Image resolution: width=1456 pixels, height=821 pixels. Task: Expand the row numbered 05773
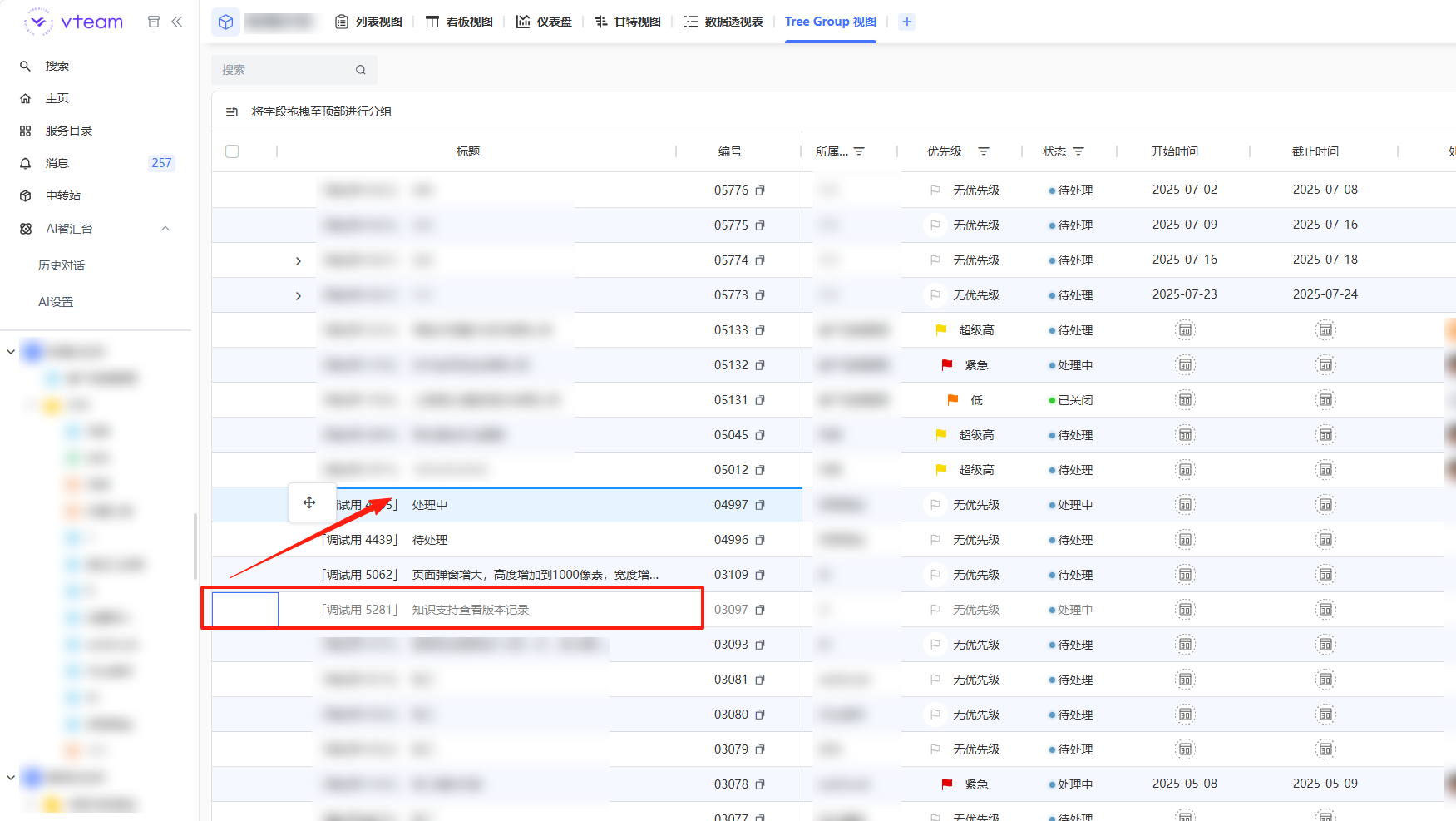click(299, 296)
